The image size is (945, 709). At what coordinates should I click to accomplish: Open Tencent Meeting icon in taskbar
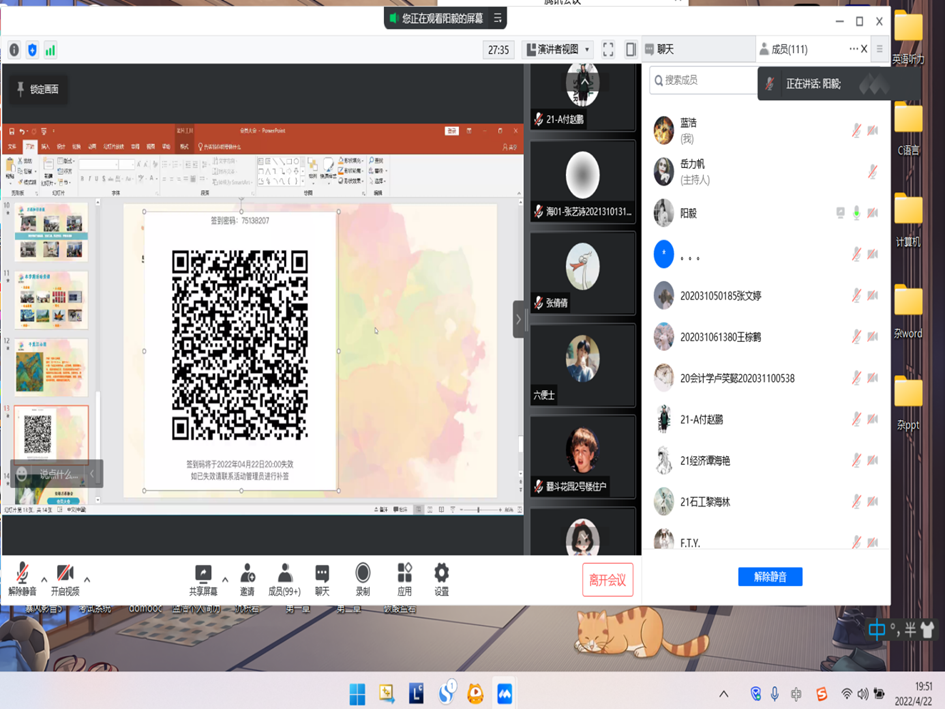(504, 694)
